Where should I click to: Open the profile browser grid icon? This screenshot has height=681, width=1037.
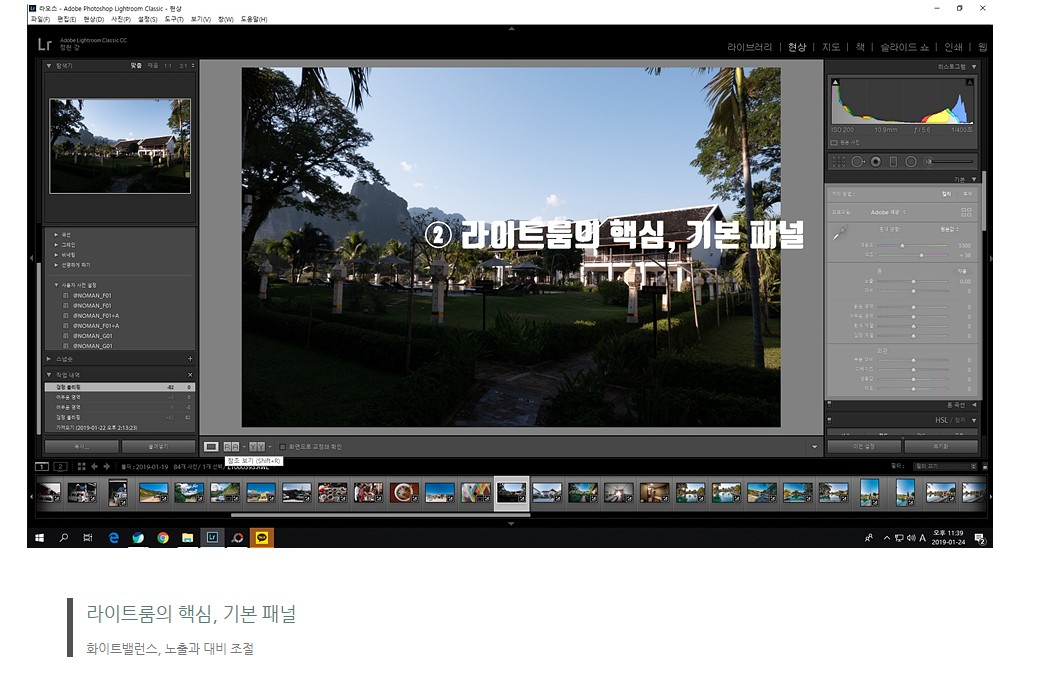click(966, 212)
